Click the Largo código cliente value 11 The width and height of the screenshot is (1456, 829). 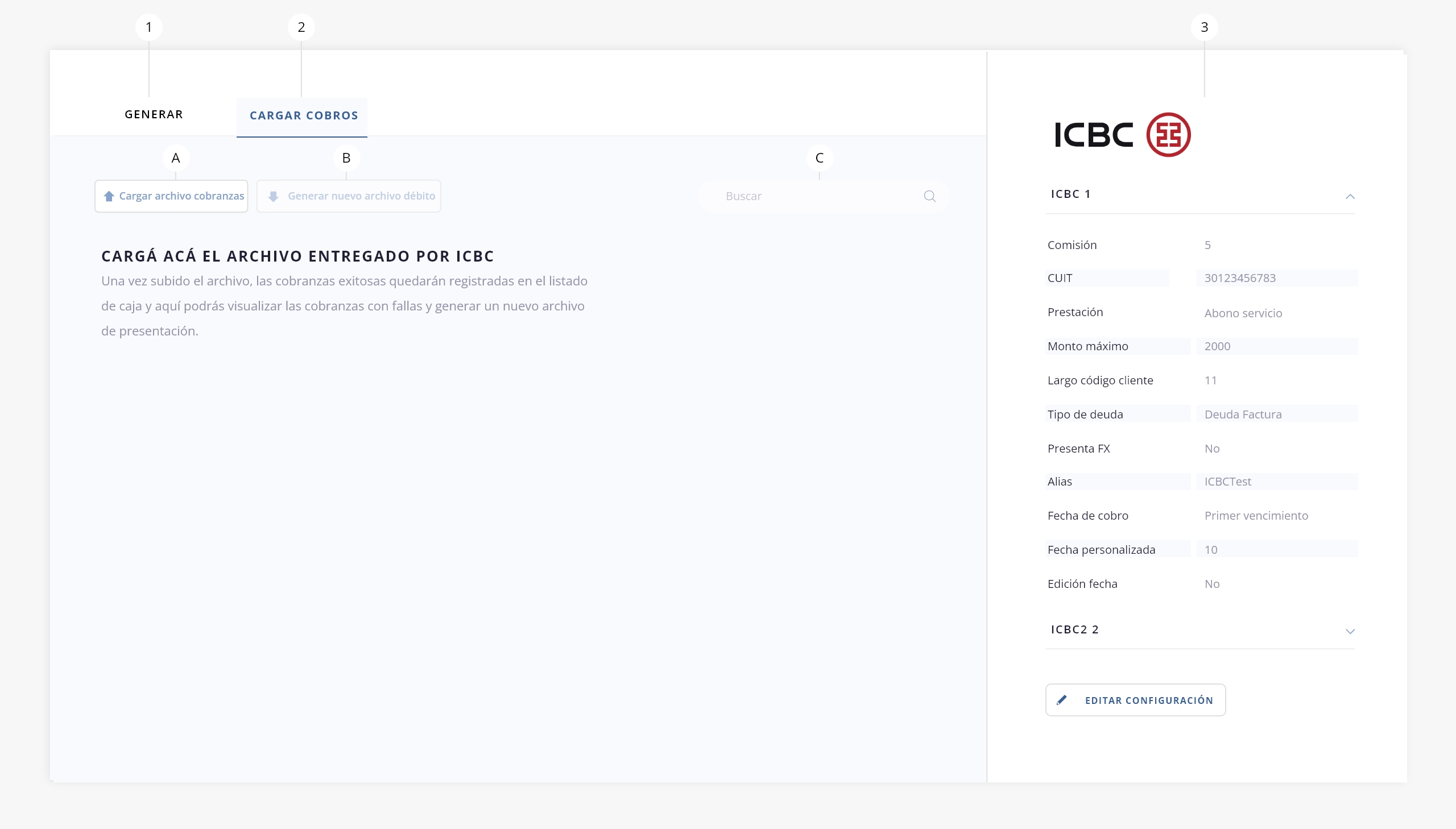point(1210,380)
